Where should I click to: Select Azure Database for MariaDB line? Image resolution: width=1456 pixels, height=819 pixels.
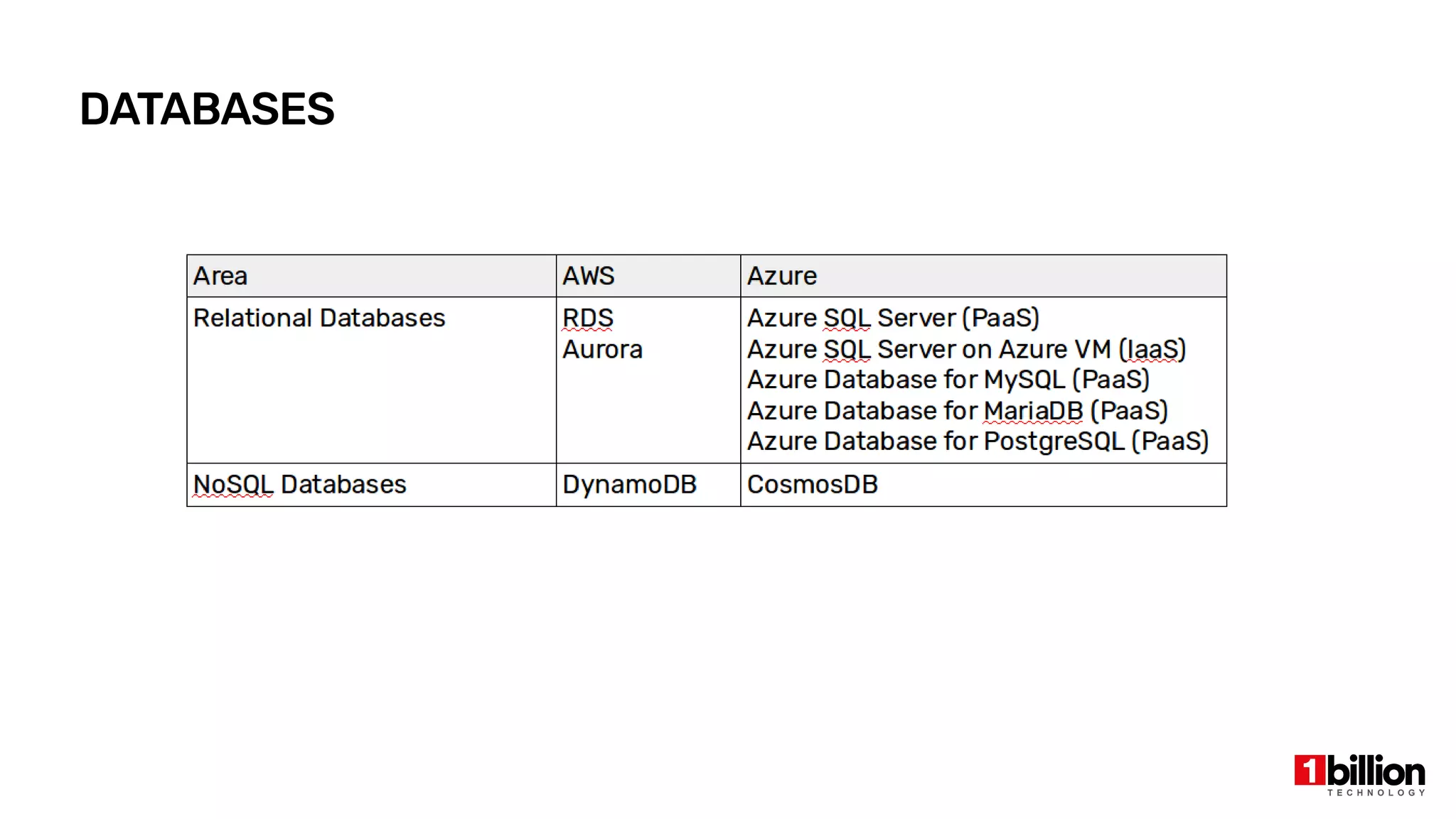click(958, 411)
